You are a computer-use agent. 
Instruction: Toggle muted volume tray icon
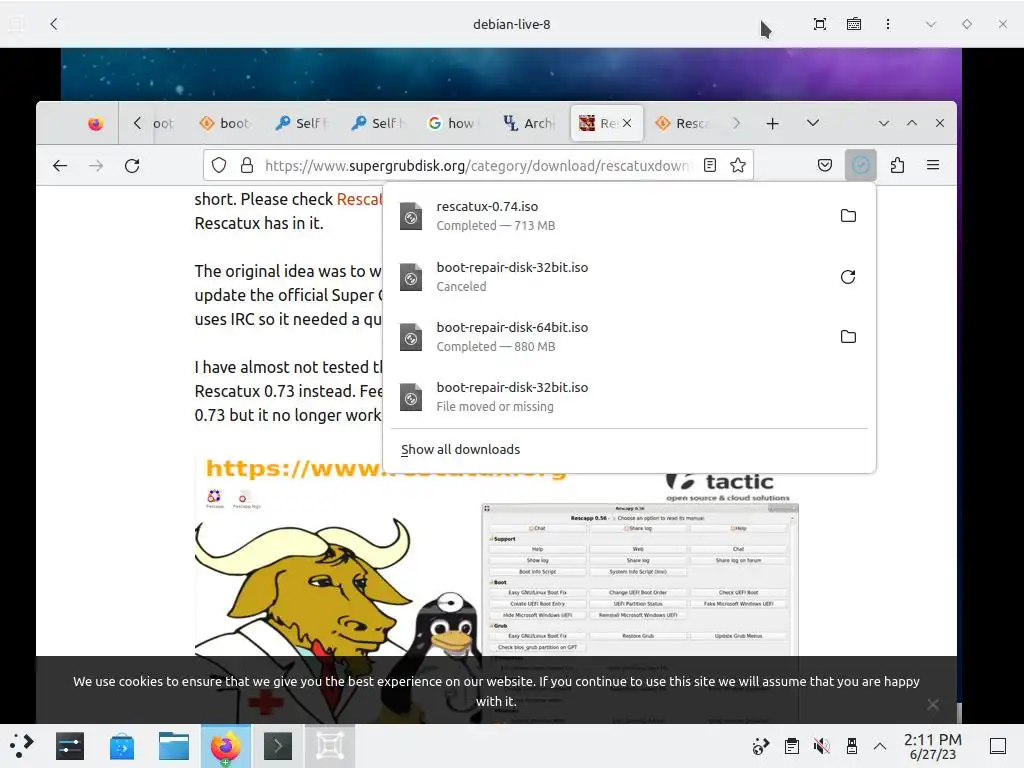pos(822,746)
